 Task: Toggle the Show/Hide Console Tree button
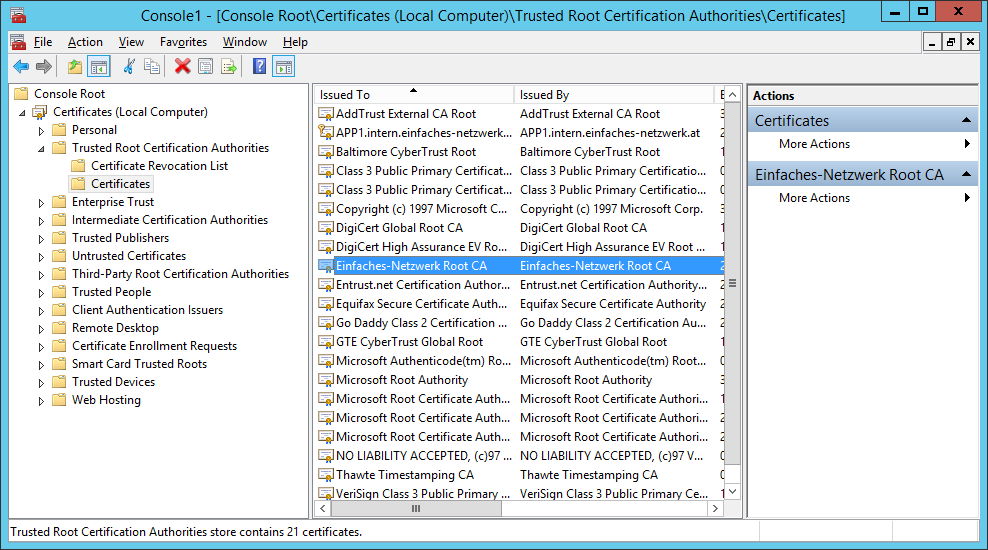click(98, 67)
